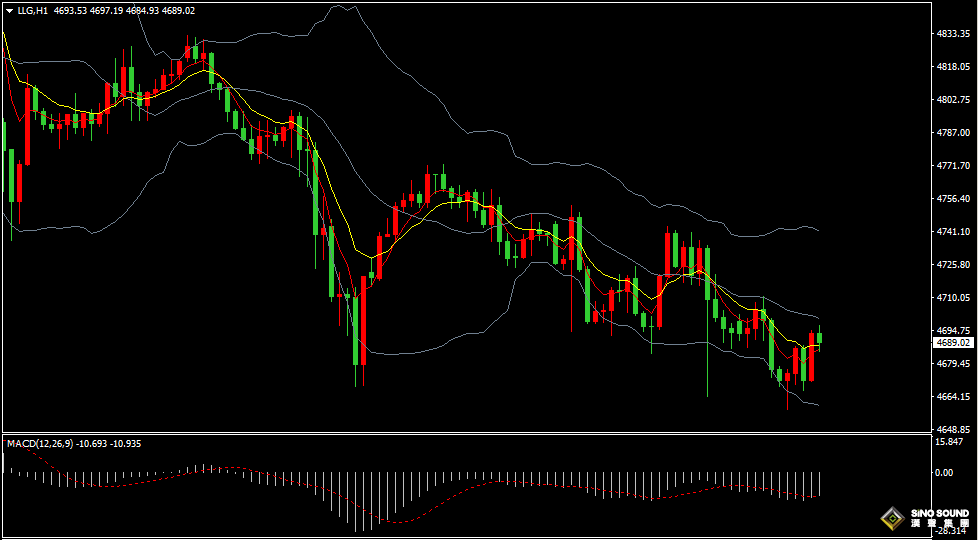Select the open value 4693.53 in header
Image resolution: width=979 pixels, height=540 pixels.
click(x=69, y=11)
